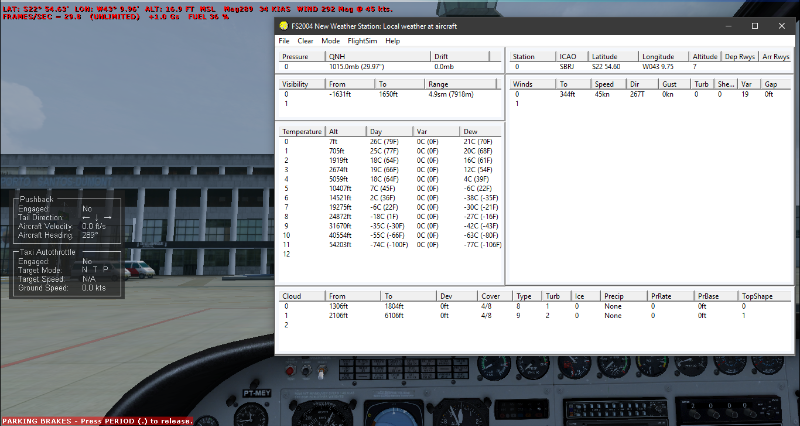The image size is (800, 426).
Task: Select cloud layer starting at 2106ft
Action: pyautogui.click(x=535, y=316)
